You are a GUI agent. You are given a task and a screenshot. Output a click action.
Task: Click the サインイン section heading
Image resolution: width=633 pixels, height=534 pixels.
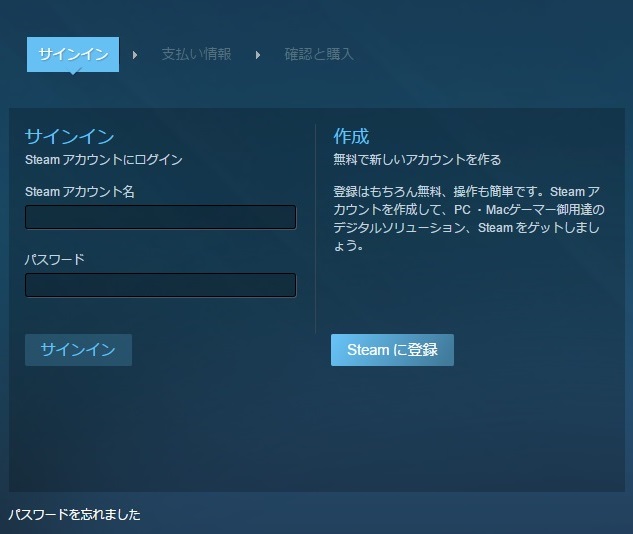point(69,136)
